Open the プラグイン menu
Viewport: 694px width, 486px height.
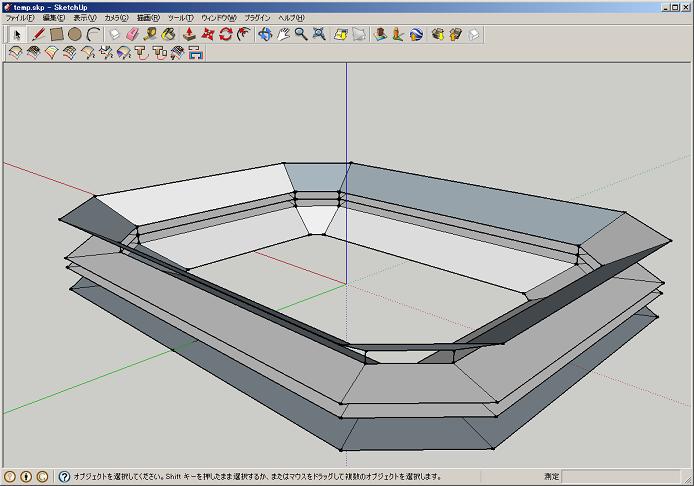(257, 18)
